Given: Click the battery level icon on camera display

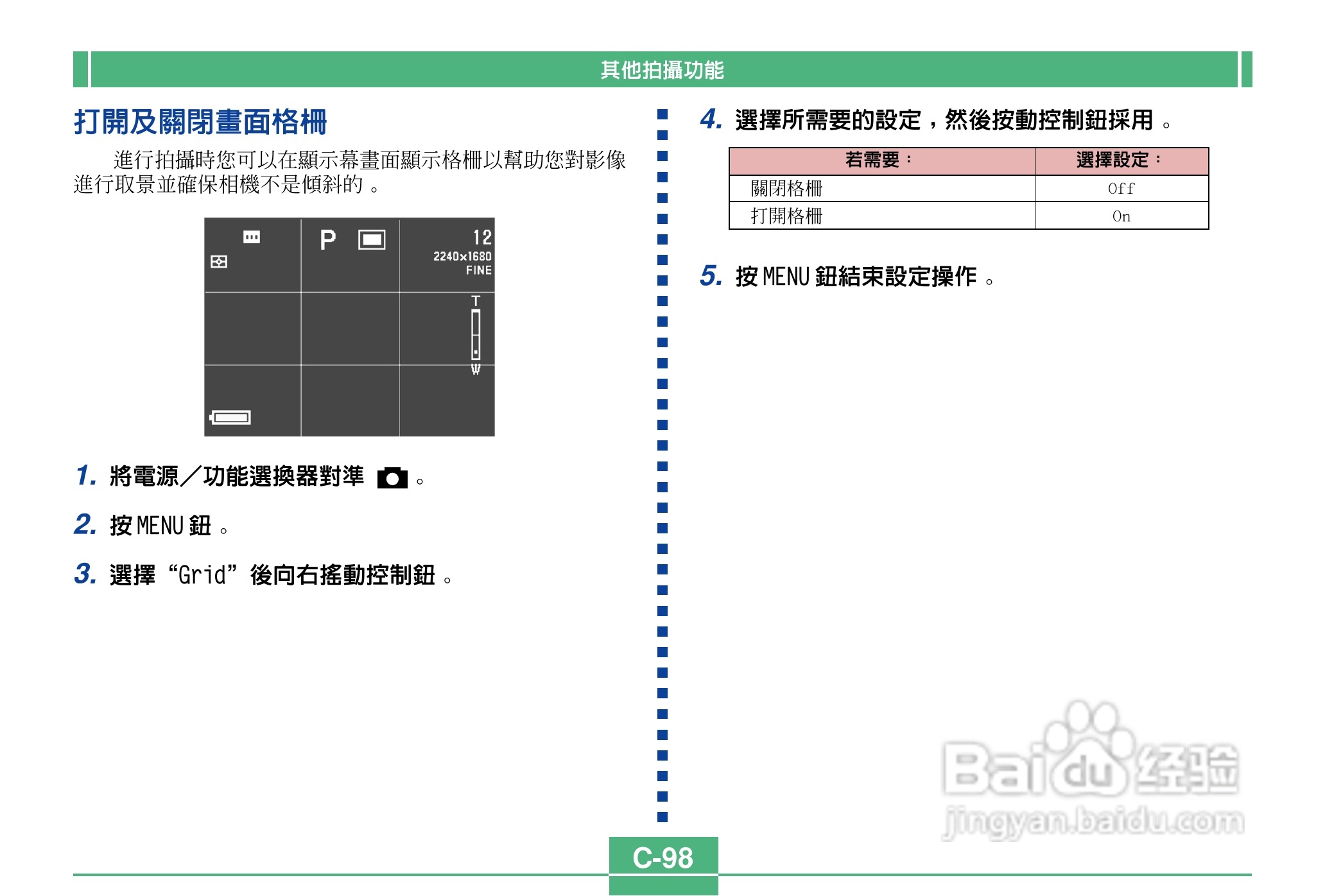Looking at the screenshot, I should click(230, 418).
